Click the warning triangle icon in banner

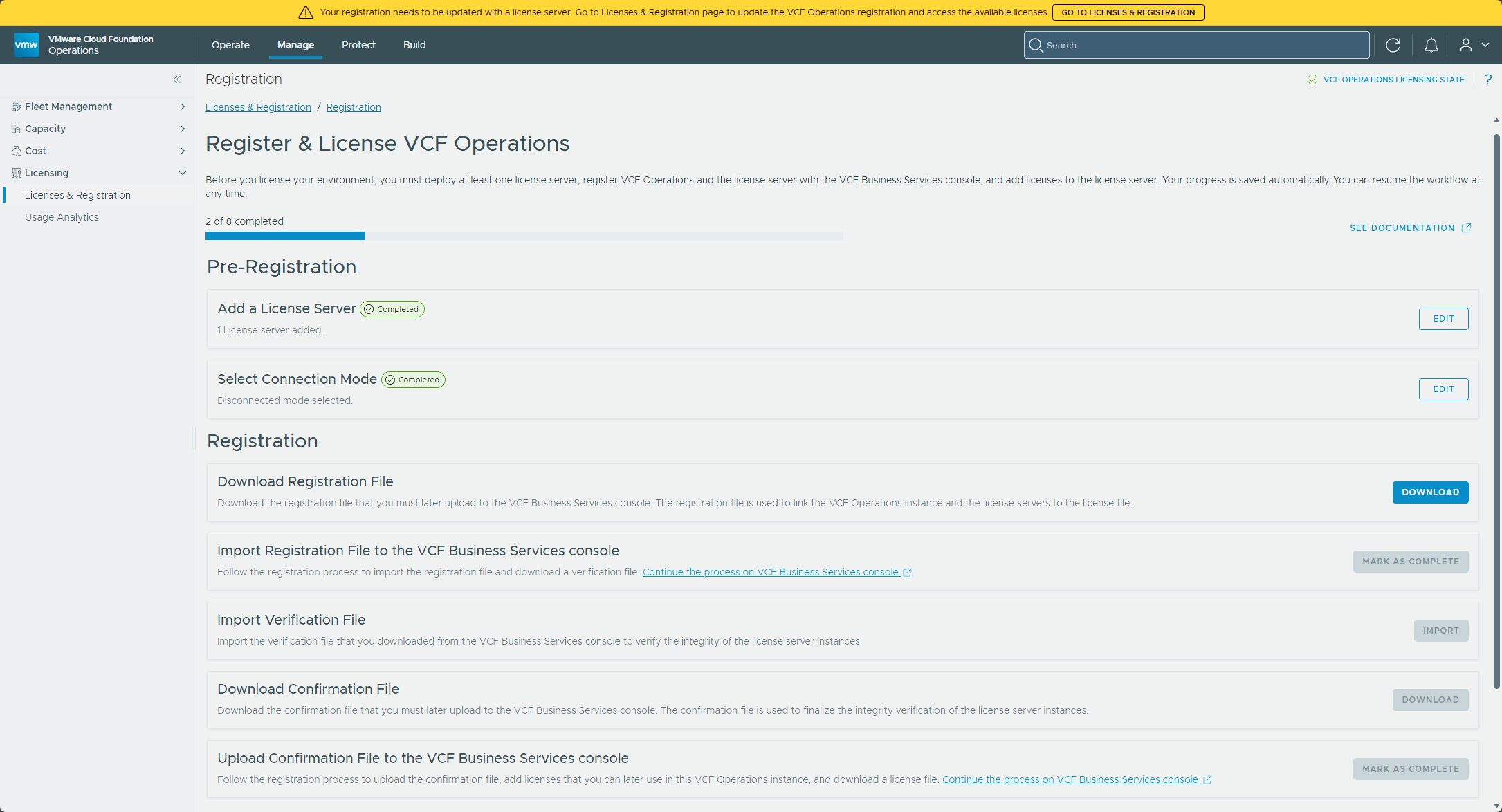click(x=306, y=12)
